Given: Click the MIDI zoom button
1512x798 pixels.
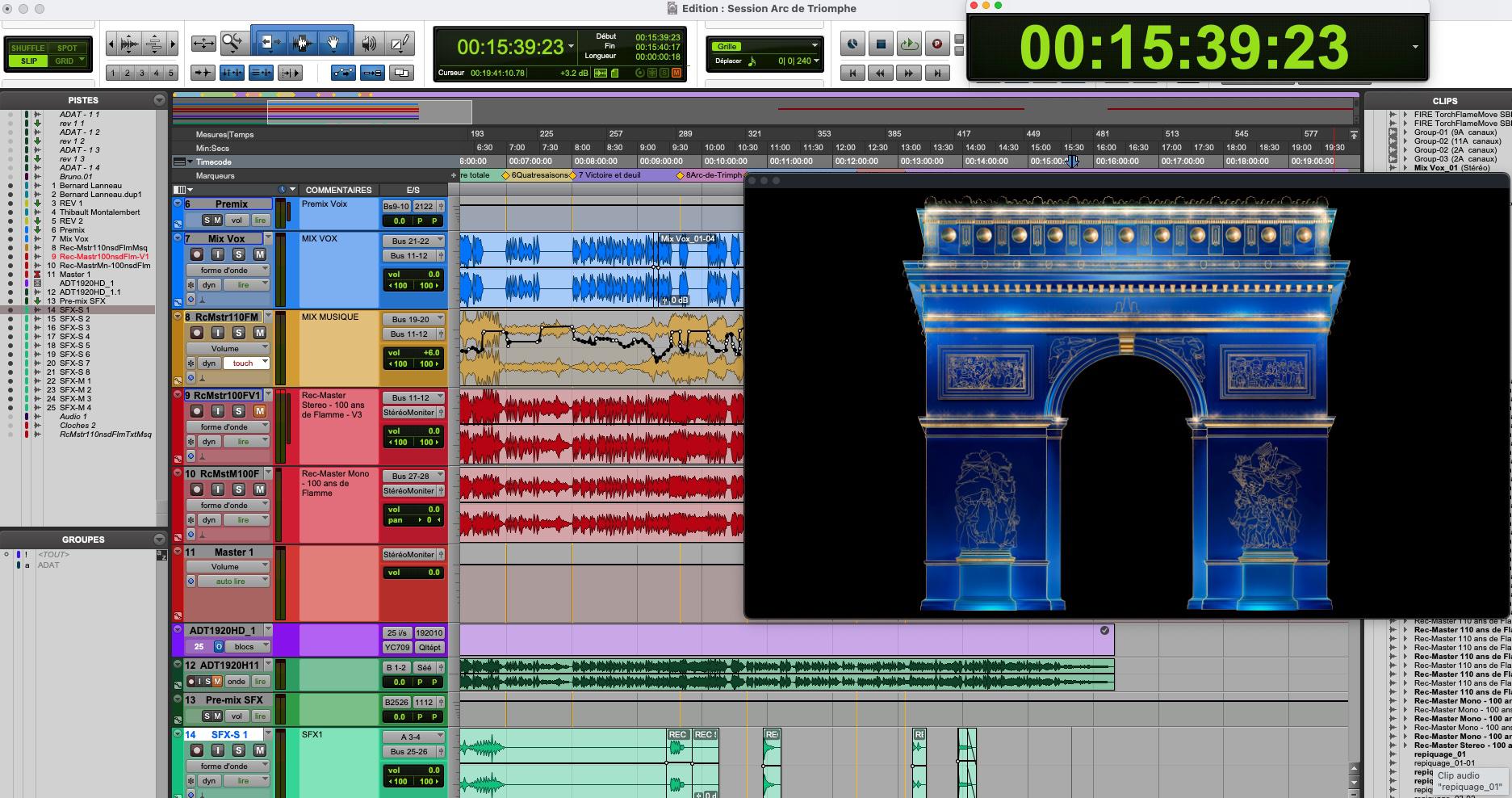Looking at the screenshot, I should pyautogui.click(x=153, y=44).
